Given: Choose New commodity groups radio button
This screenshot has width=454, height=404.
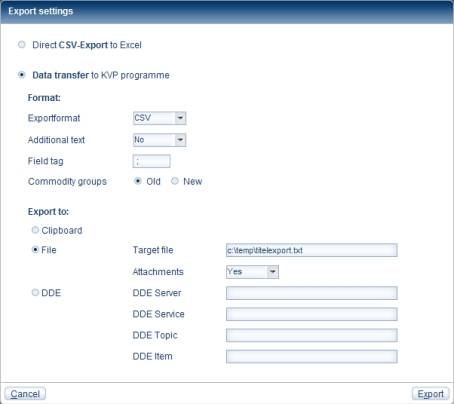Looking at the screenshot, I should point(175,181).
